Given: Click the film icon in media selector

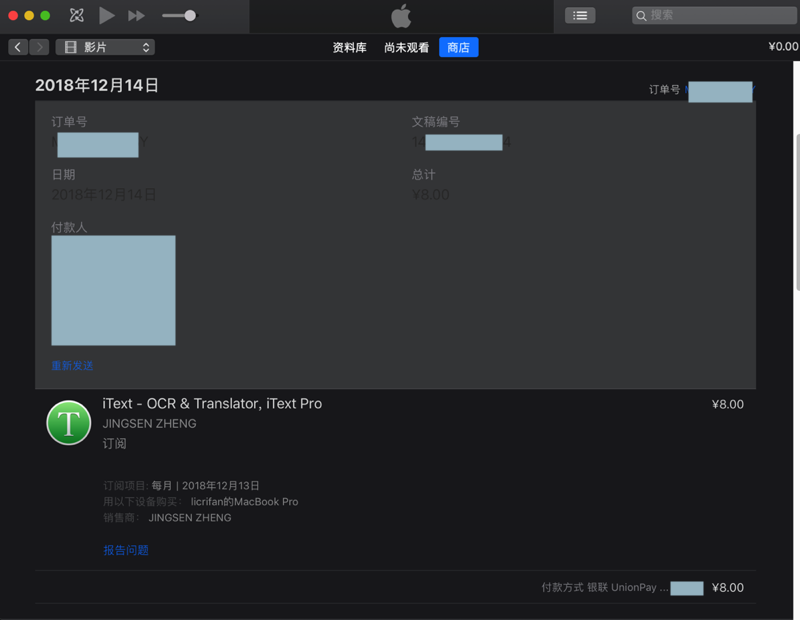Looking at the screenshot, I should click(70, 47).
